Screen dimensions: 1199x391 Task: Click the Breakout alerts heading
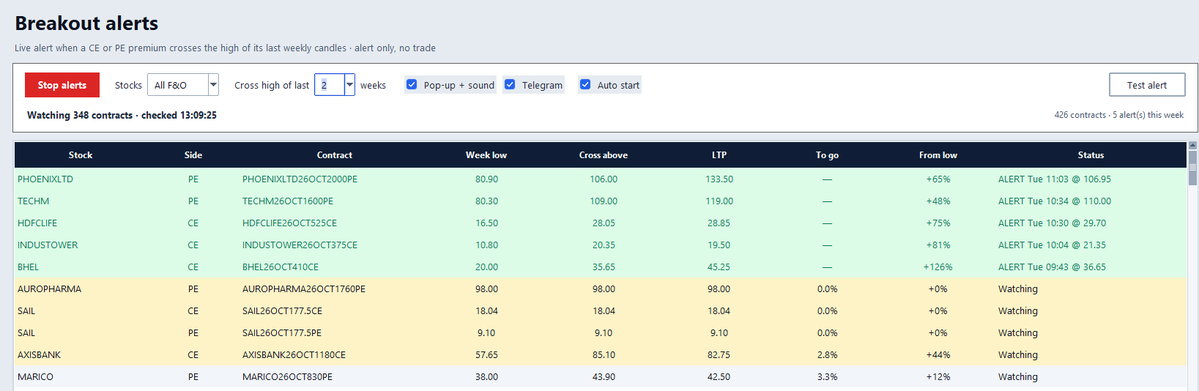pos(86,24)
